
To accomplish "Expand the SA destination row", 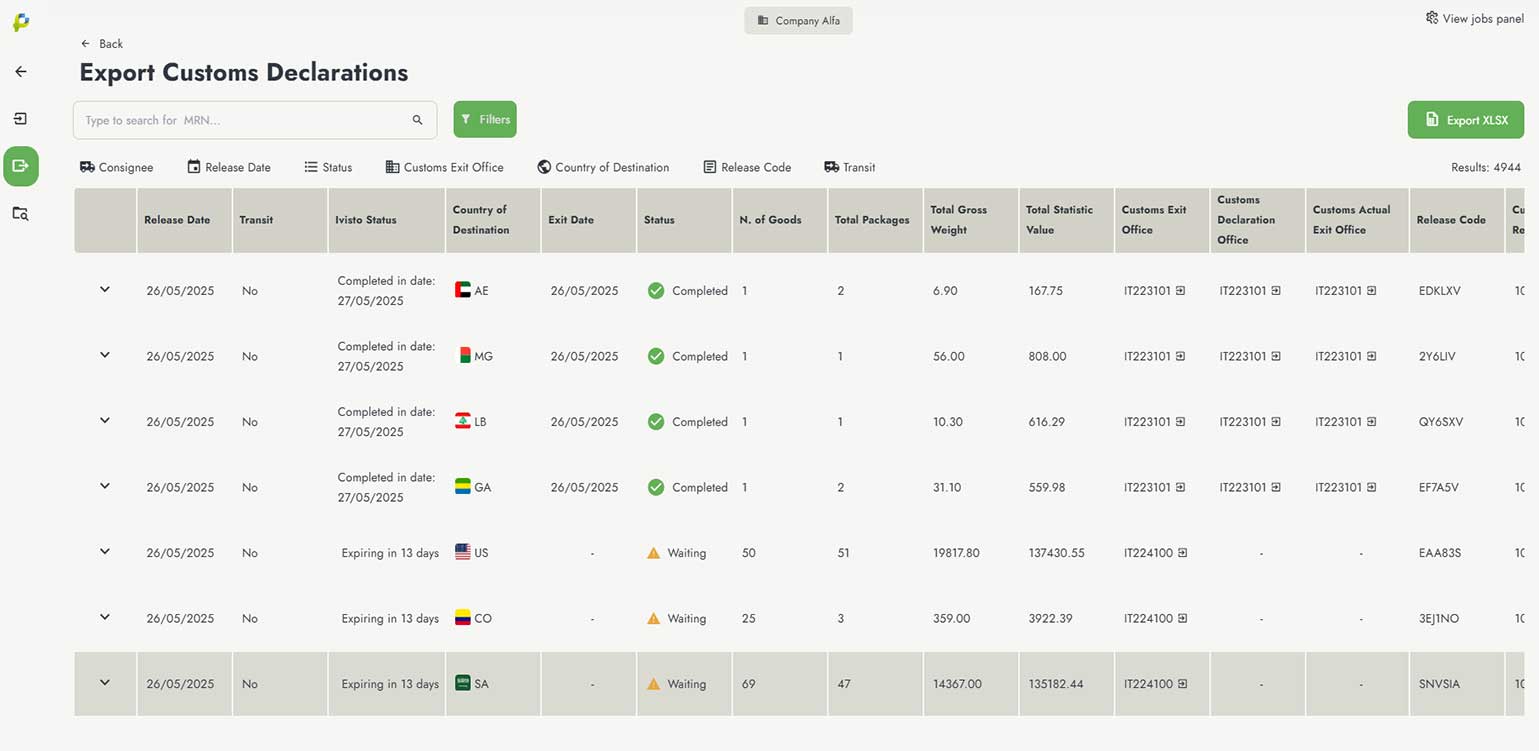I will [105, 683].
